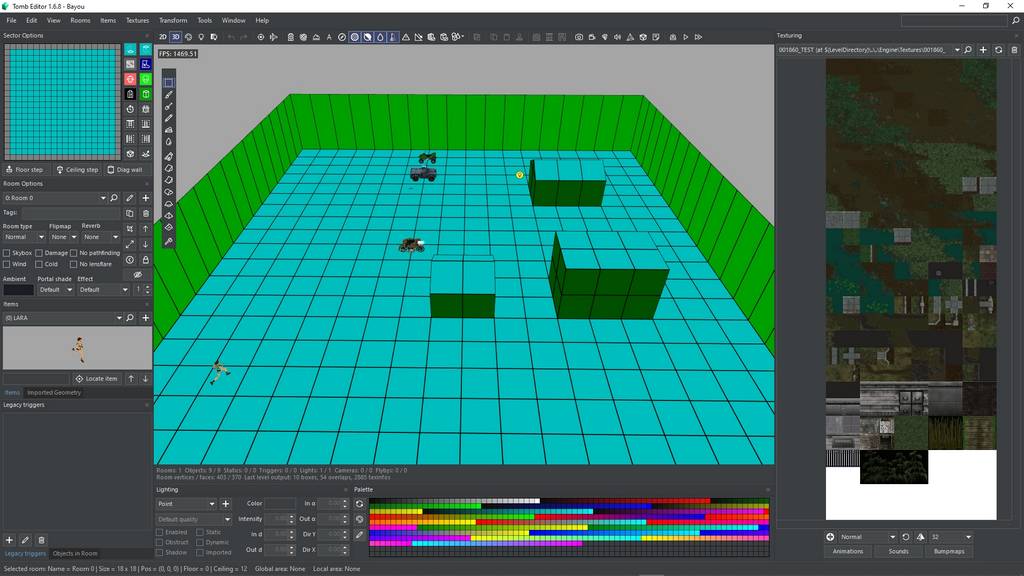Toggle the Damage checkbox
Viewport: 1024px width, 576px height.
39,253
